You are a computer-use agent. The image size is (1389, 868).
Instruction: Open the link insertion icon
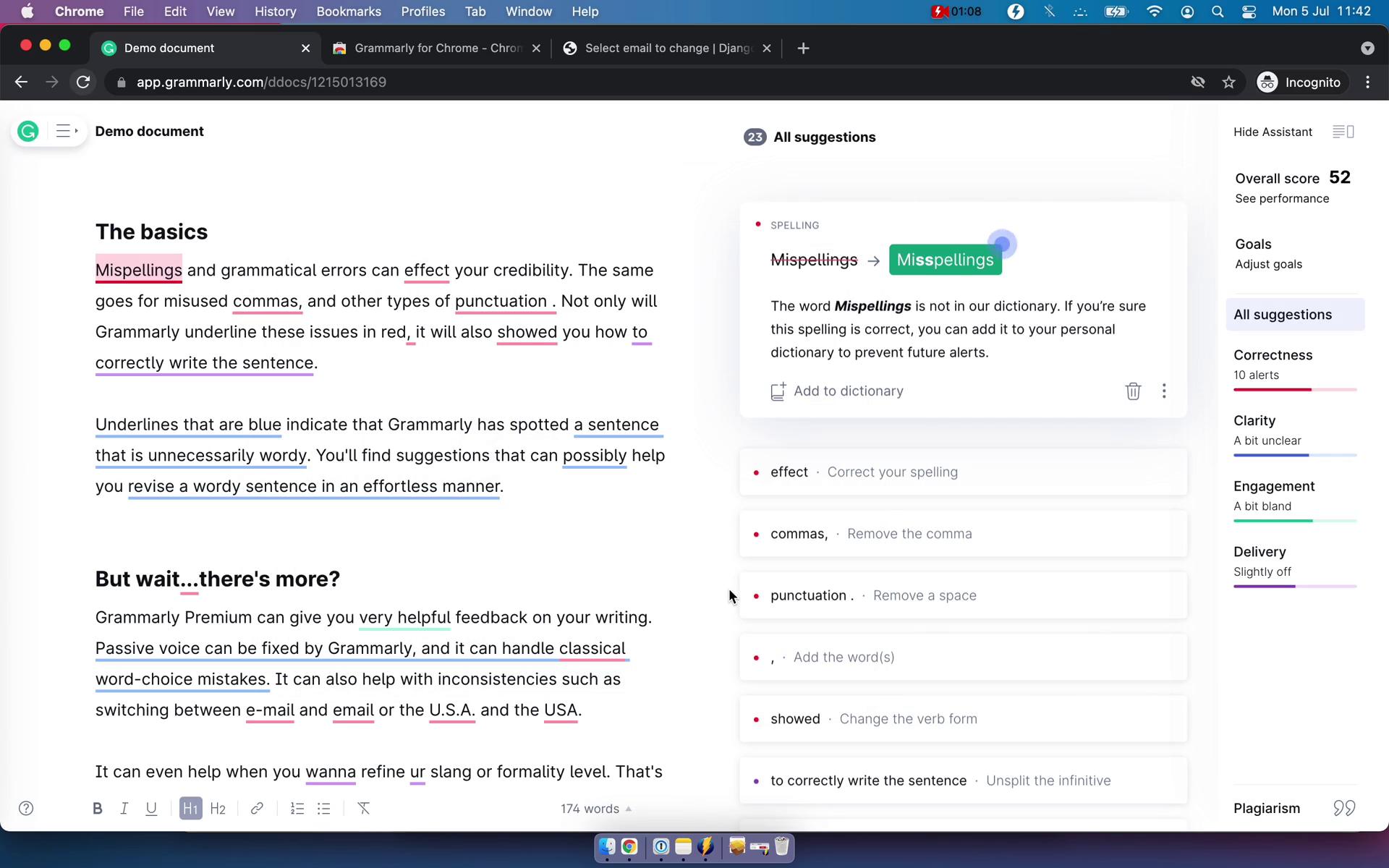[257, 808]
